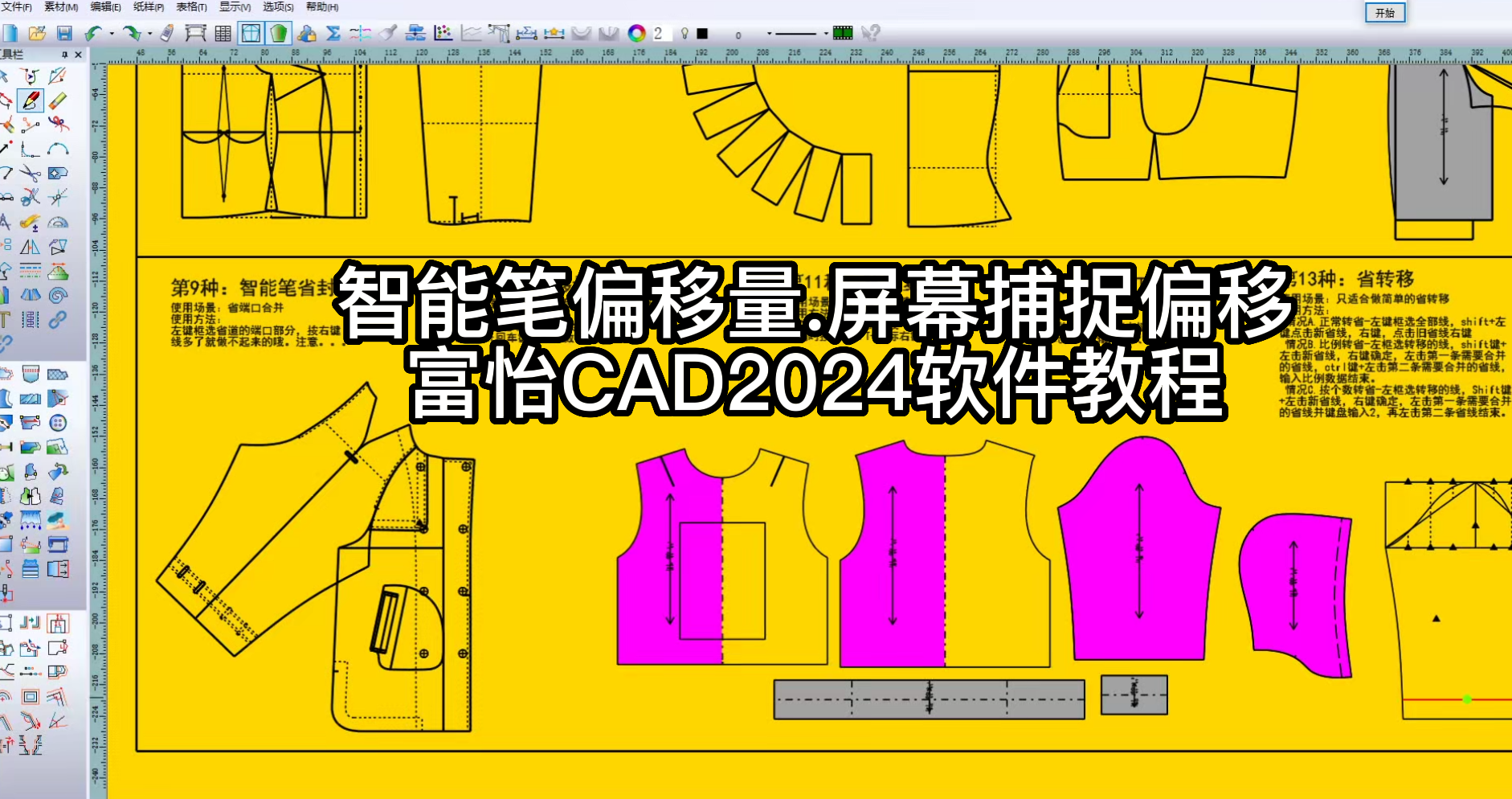The image size is (1512, 799).
Task: Pin the toolbox panel
Action: click(x=65, y=55)
